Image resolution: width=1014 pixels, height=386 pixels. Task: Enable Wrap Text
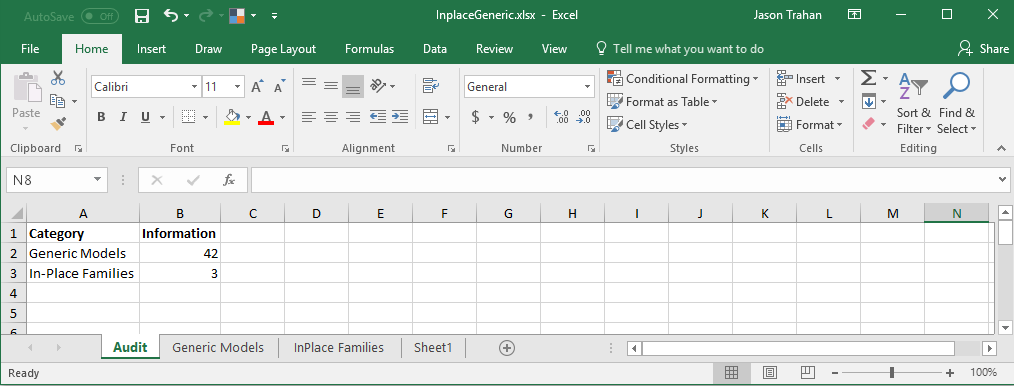click(x=431, y=86)
